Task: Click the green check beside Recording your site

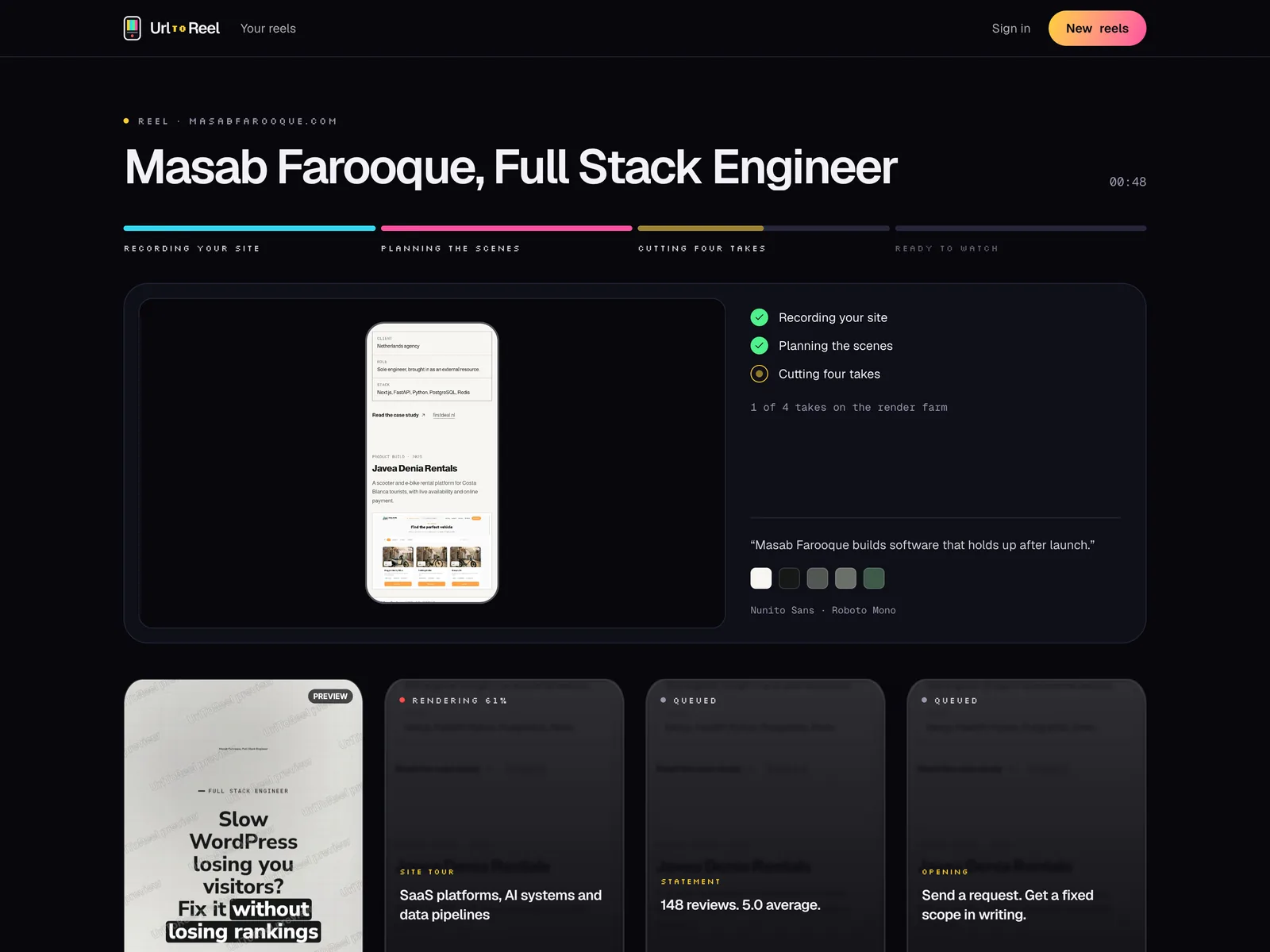Action: point(760,317)
